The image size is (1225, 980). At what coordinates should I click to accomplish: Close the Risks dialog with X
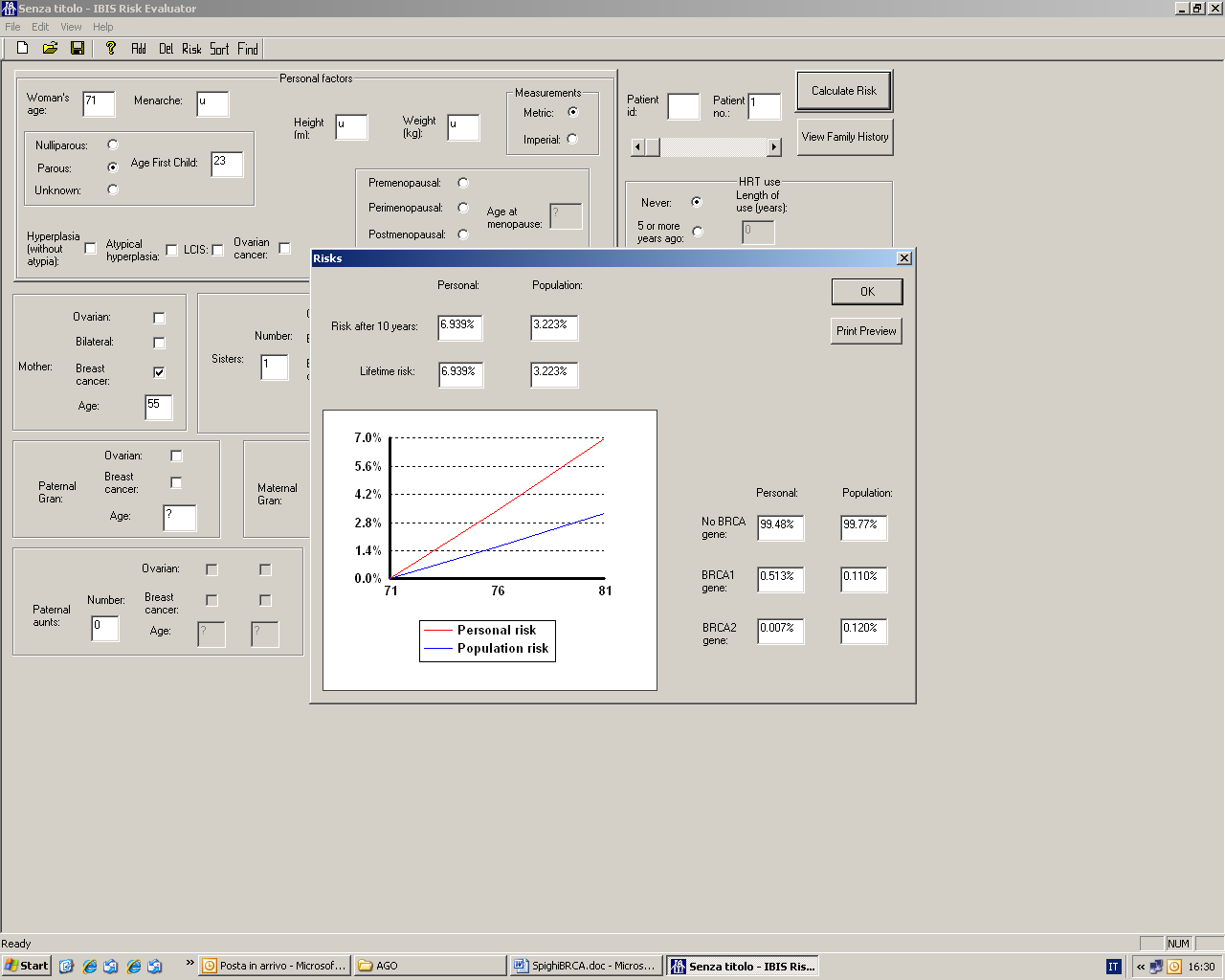point(904,258)
